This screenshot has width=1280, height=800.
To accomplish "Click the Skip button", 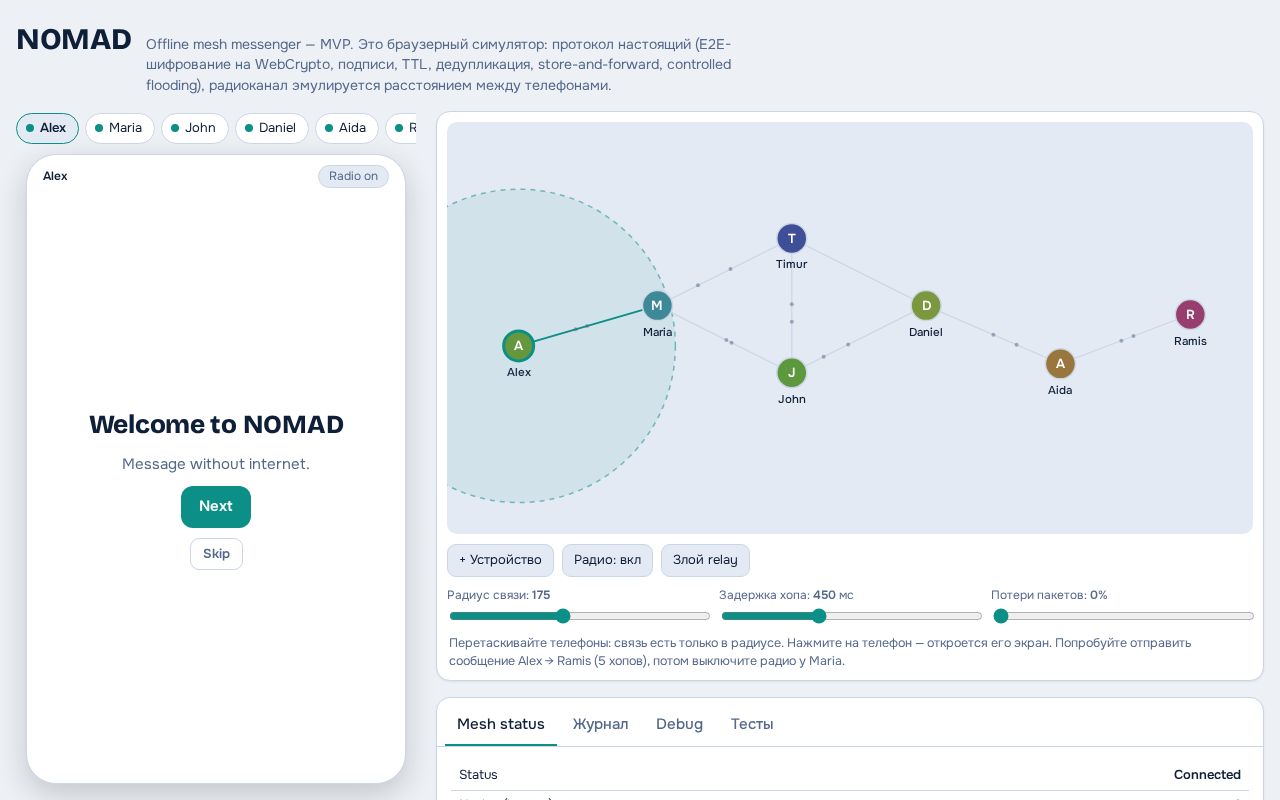I will (x=216, y=554).
